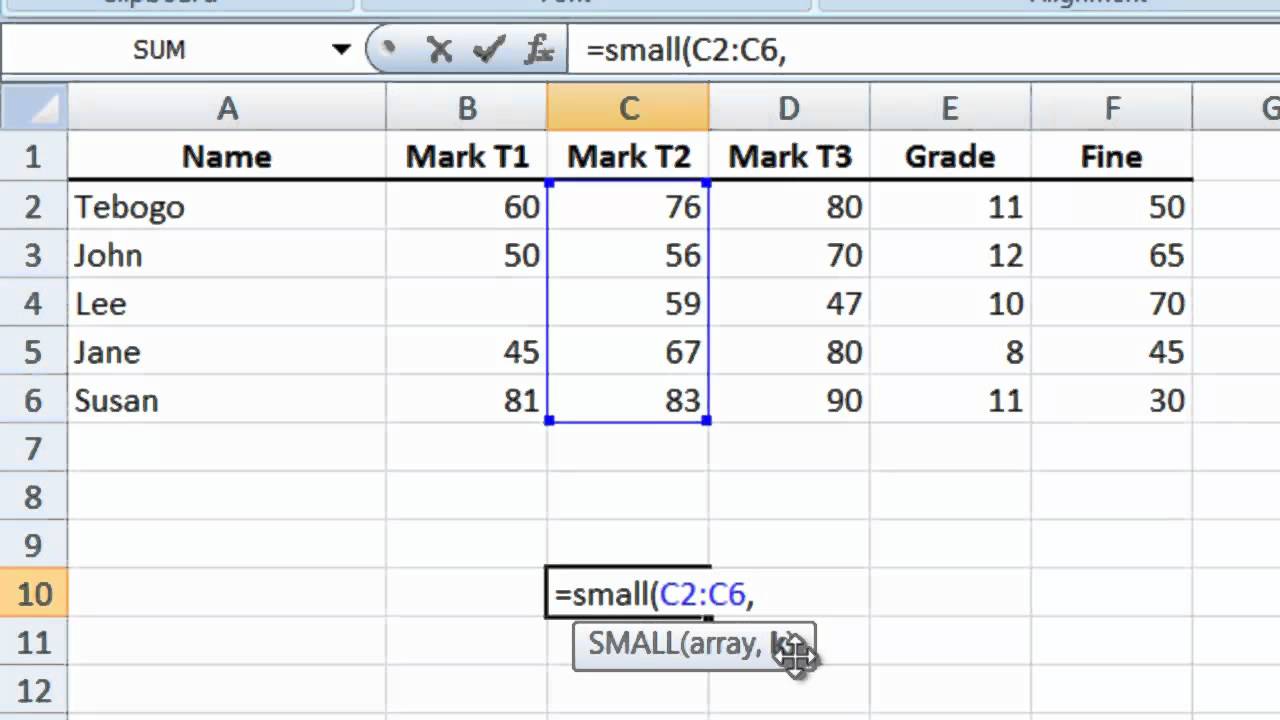The image size is (1280, 720).
Task: Select row 7 header
Action: point(34,448)
